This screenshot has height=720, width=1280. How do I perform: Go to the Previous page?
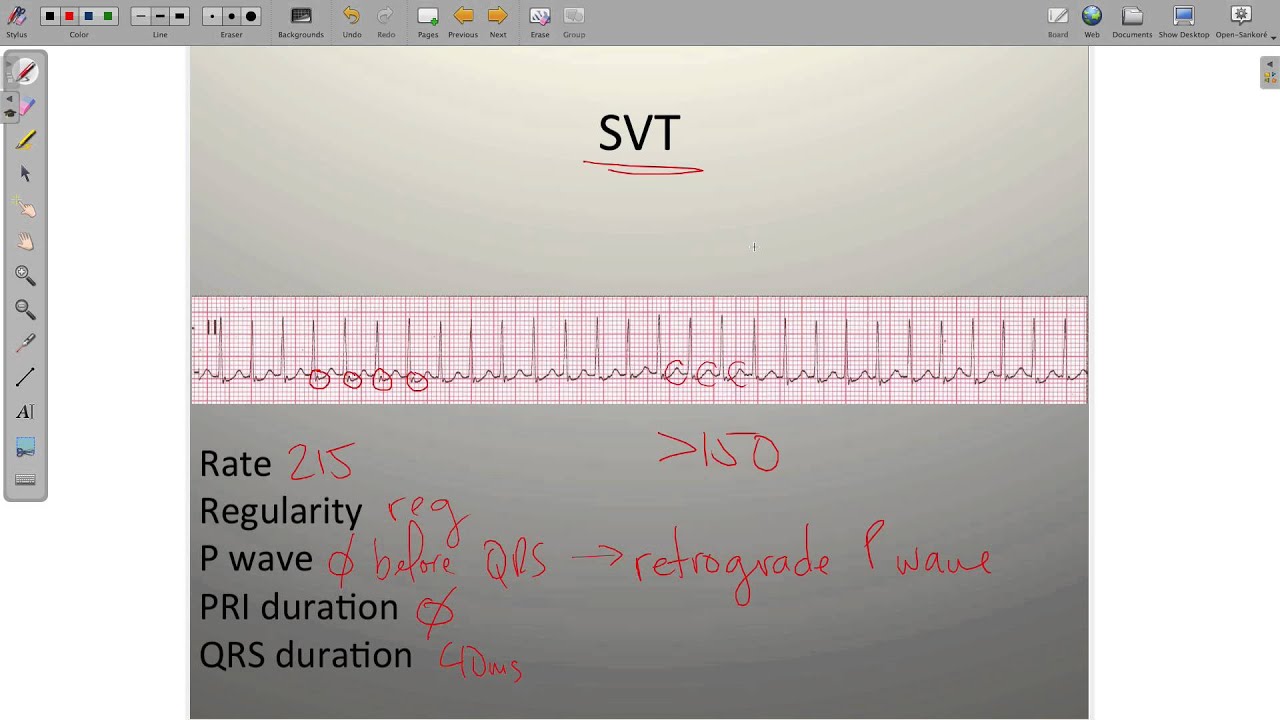tap(463, 22)
